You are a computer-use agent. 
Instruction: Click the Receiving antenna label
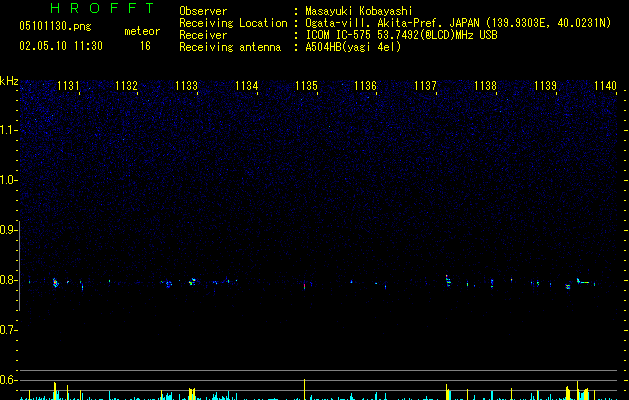(230, 47)
